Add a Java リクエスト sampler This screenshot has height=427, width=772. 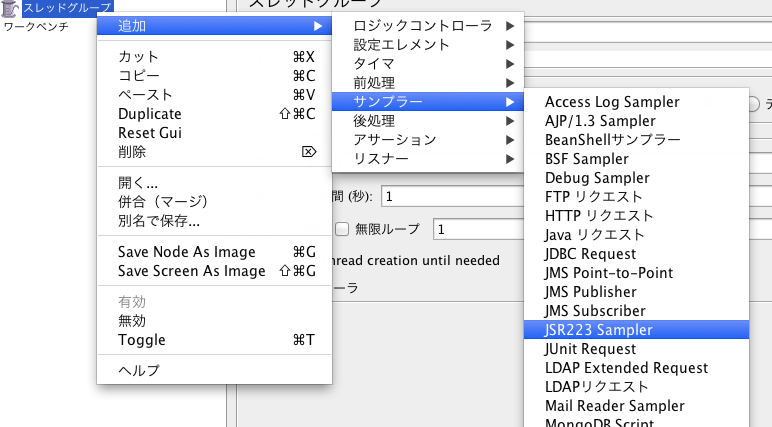637,235
